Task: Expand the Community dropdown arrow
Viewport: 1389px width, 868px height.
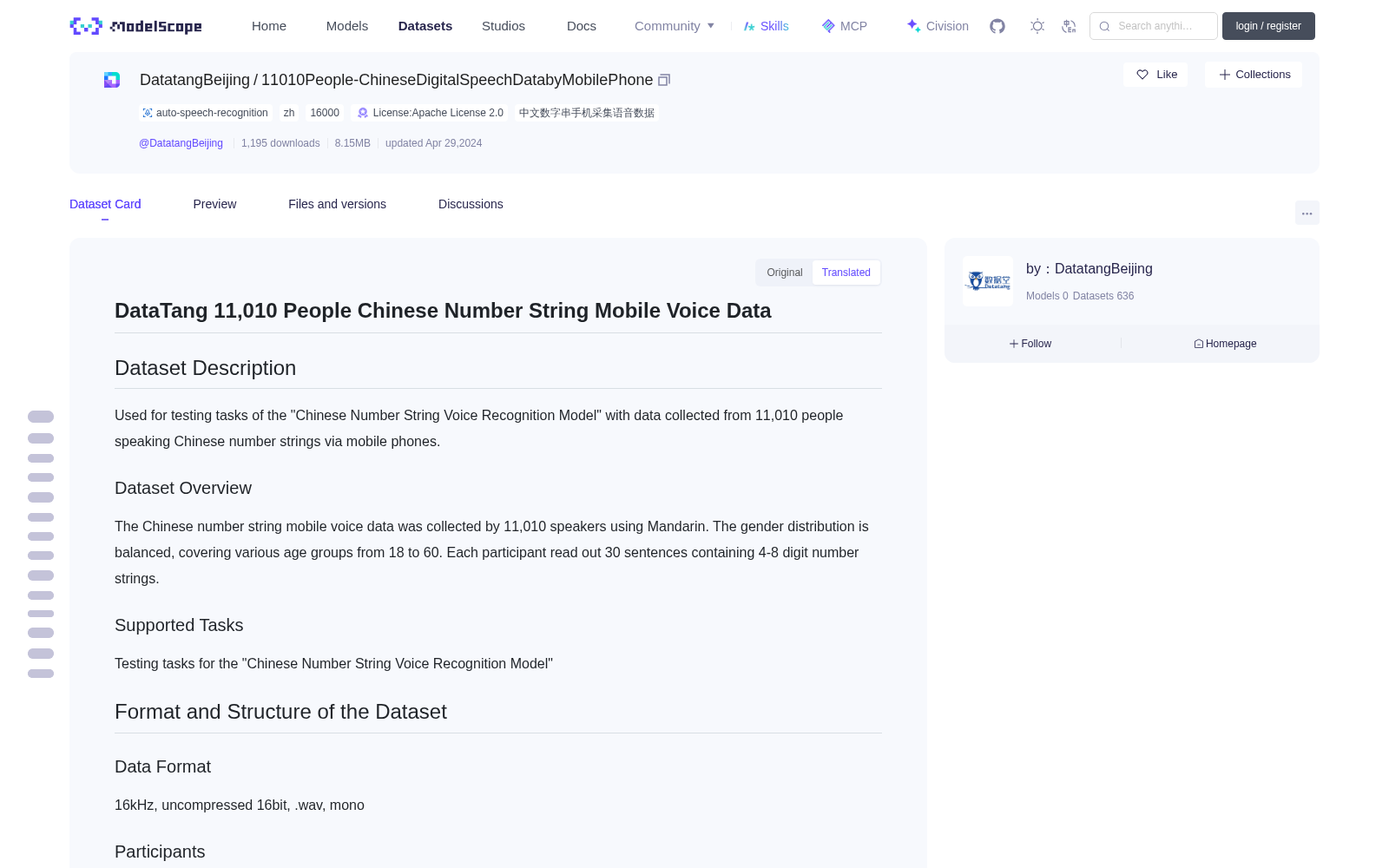Action: (x=711, y=26)
